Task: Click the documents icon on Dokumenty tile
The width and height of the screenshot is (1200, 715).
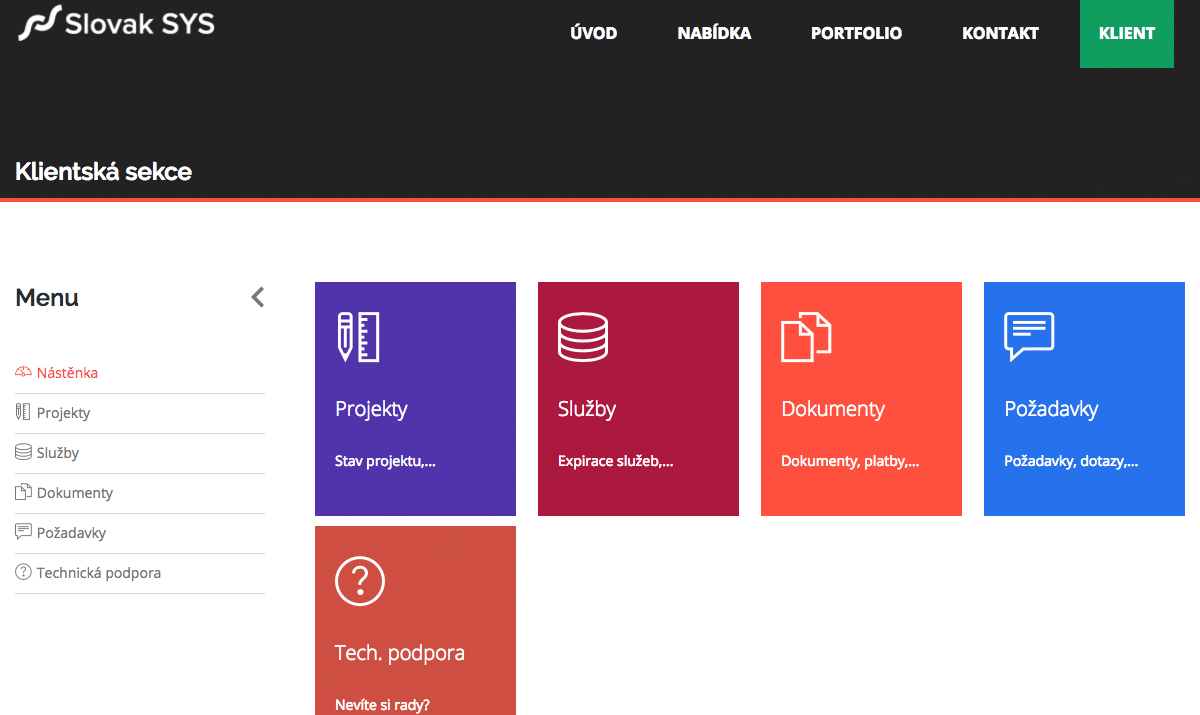Action: click(805, 337)
